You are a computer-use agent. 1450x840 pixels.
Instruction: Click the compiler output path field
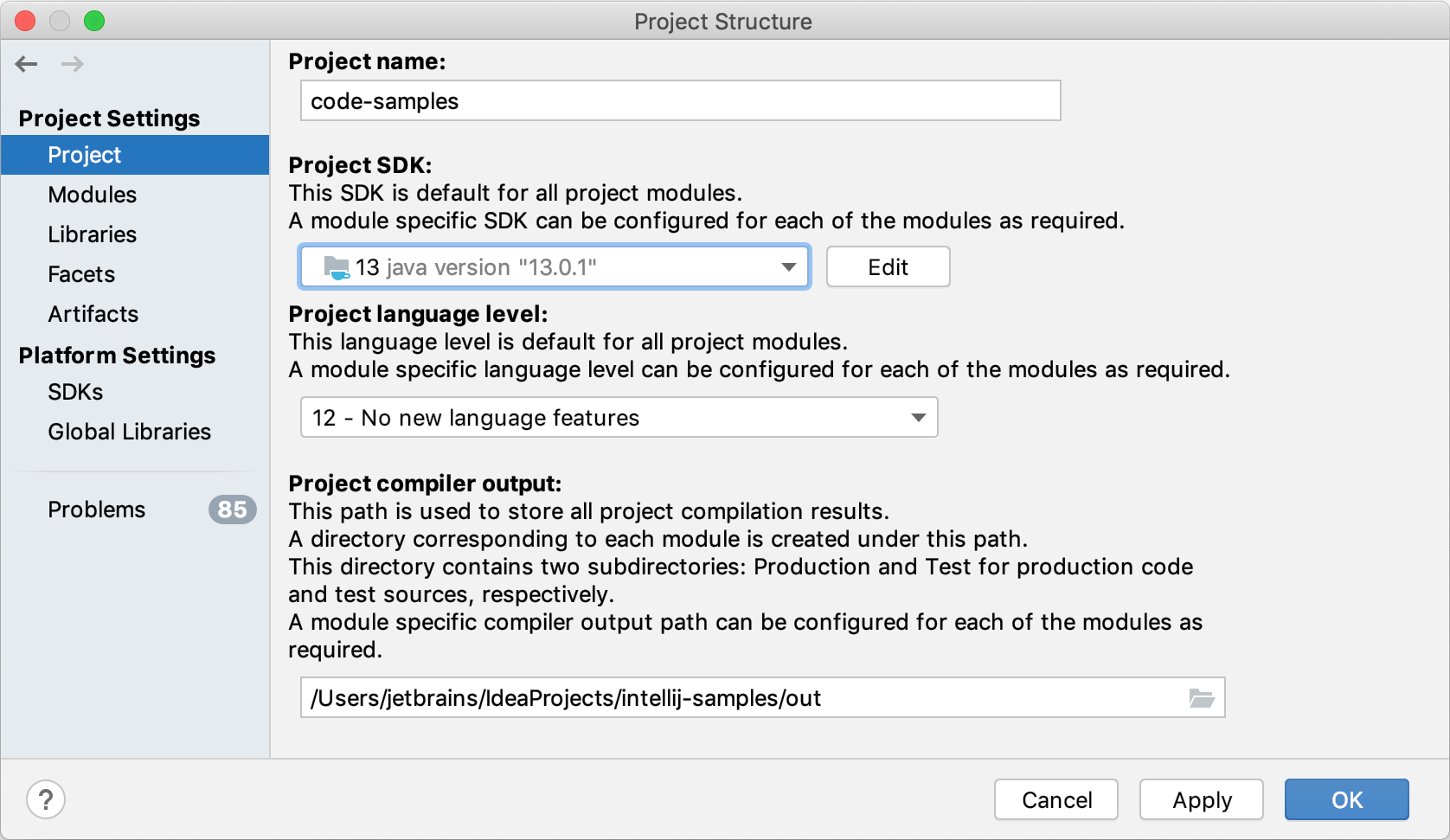point(744,698)
